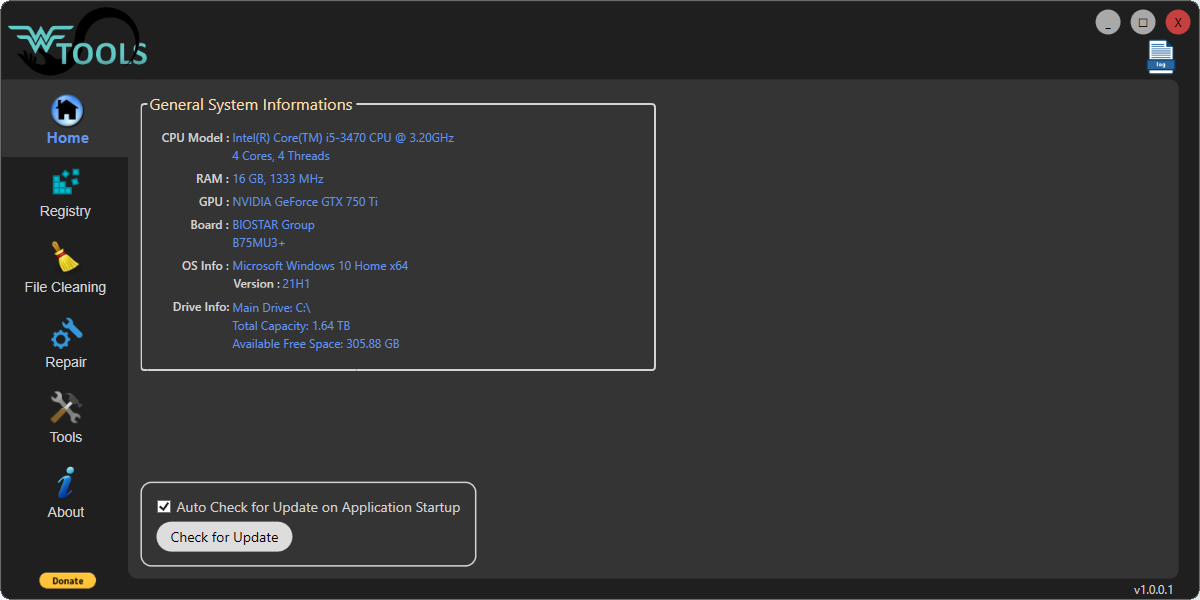Select the B75MU3+ board model text

coord(259,243)
